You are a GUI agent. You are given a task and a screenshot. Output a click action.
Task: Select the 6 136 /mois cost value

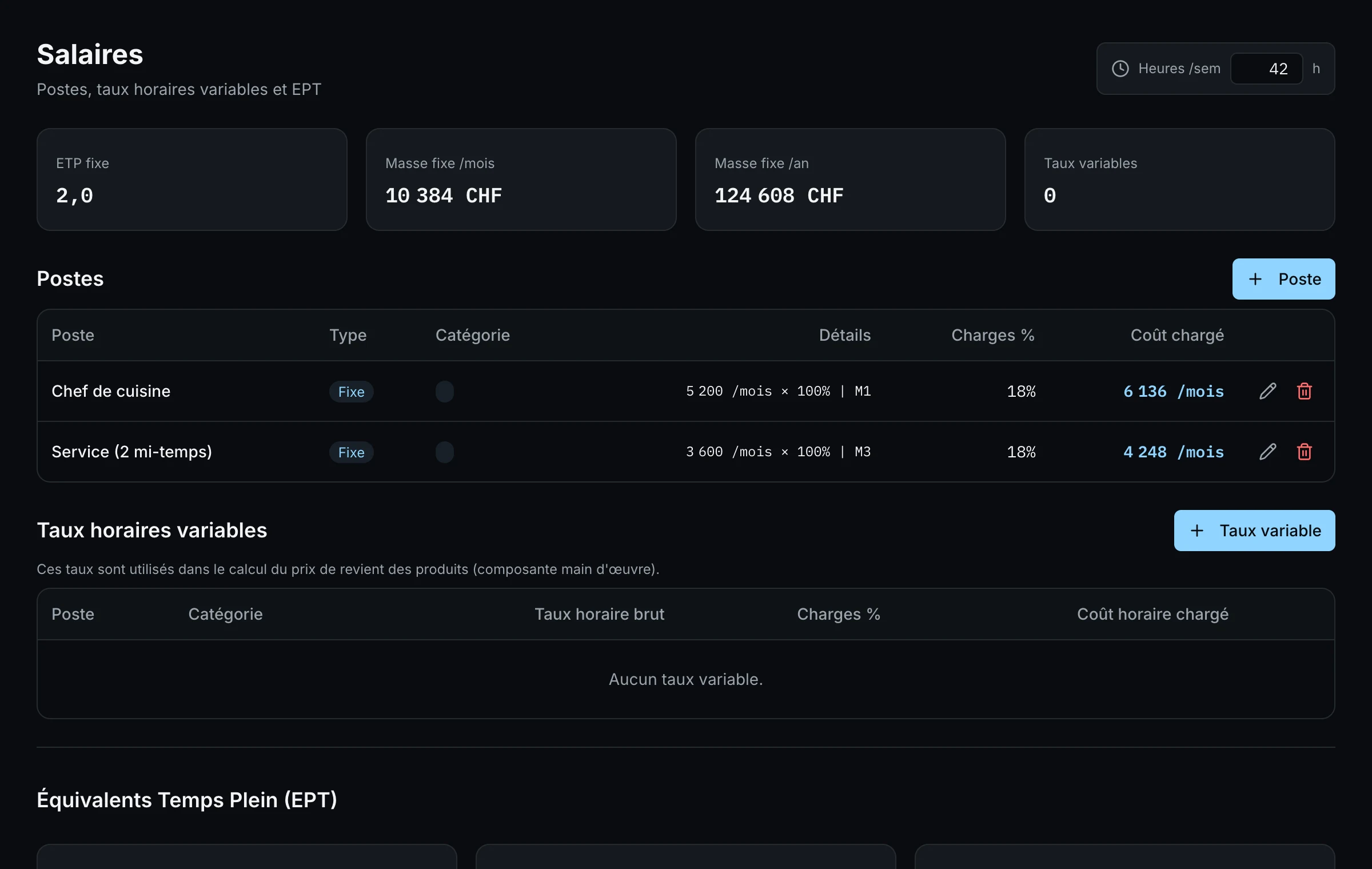coord(1173,391)
